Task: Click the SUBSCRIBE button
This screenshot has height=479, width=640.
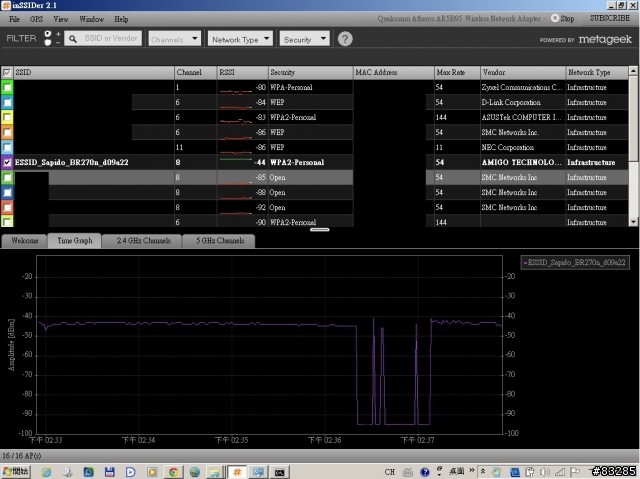Action: pos(609,18)
